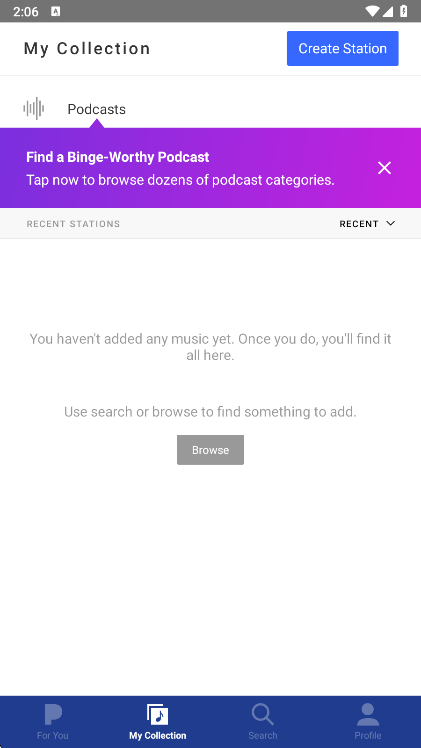
Task: Dismiss the Binge-Worthy Podcast banner
Action: point(384,168)
